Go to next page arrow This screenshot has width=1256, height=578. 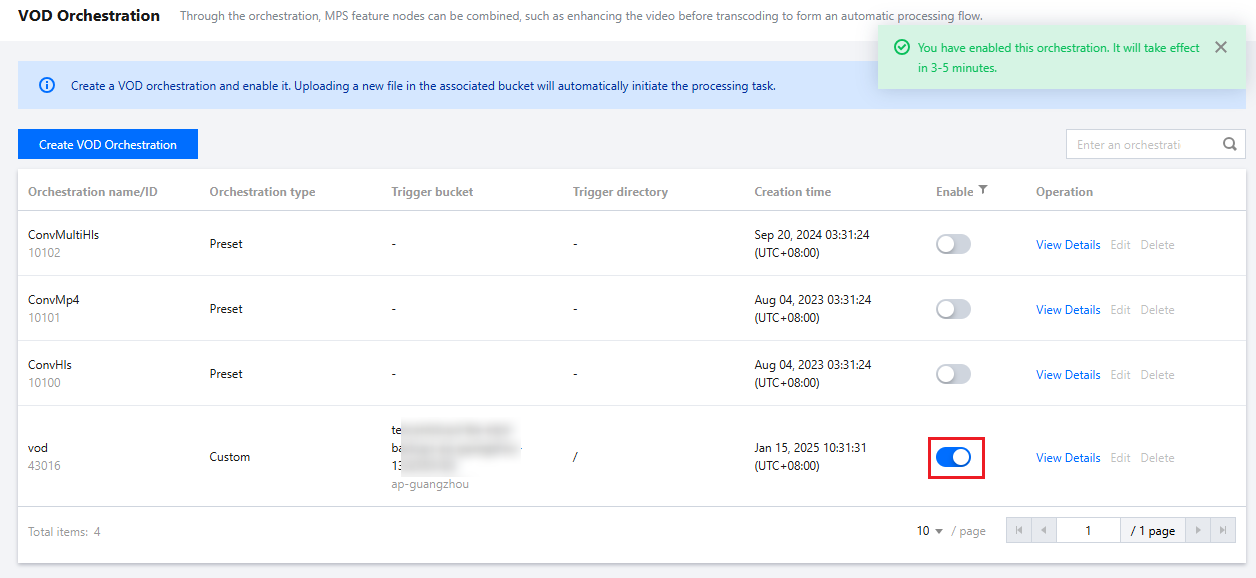pos(1198,531)
